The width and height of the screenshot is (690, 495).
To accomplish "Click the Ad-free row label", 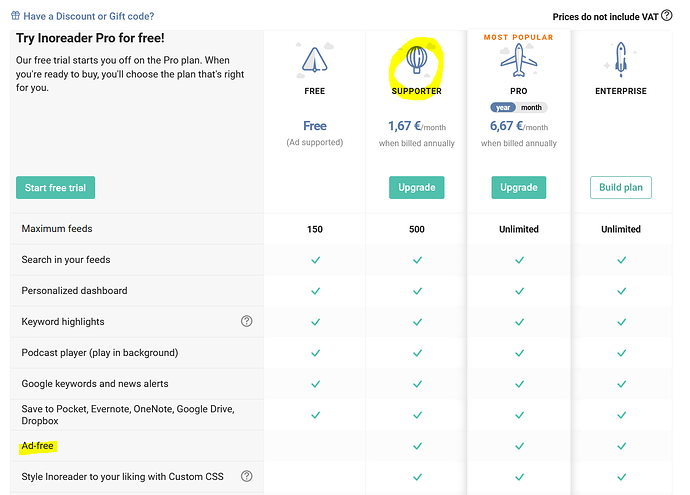I will tap(38, 445).
